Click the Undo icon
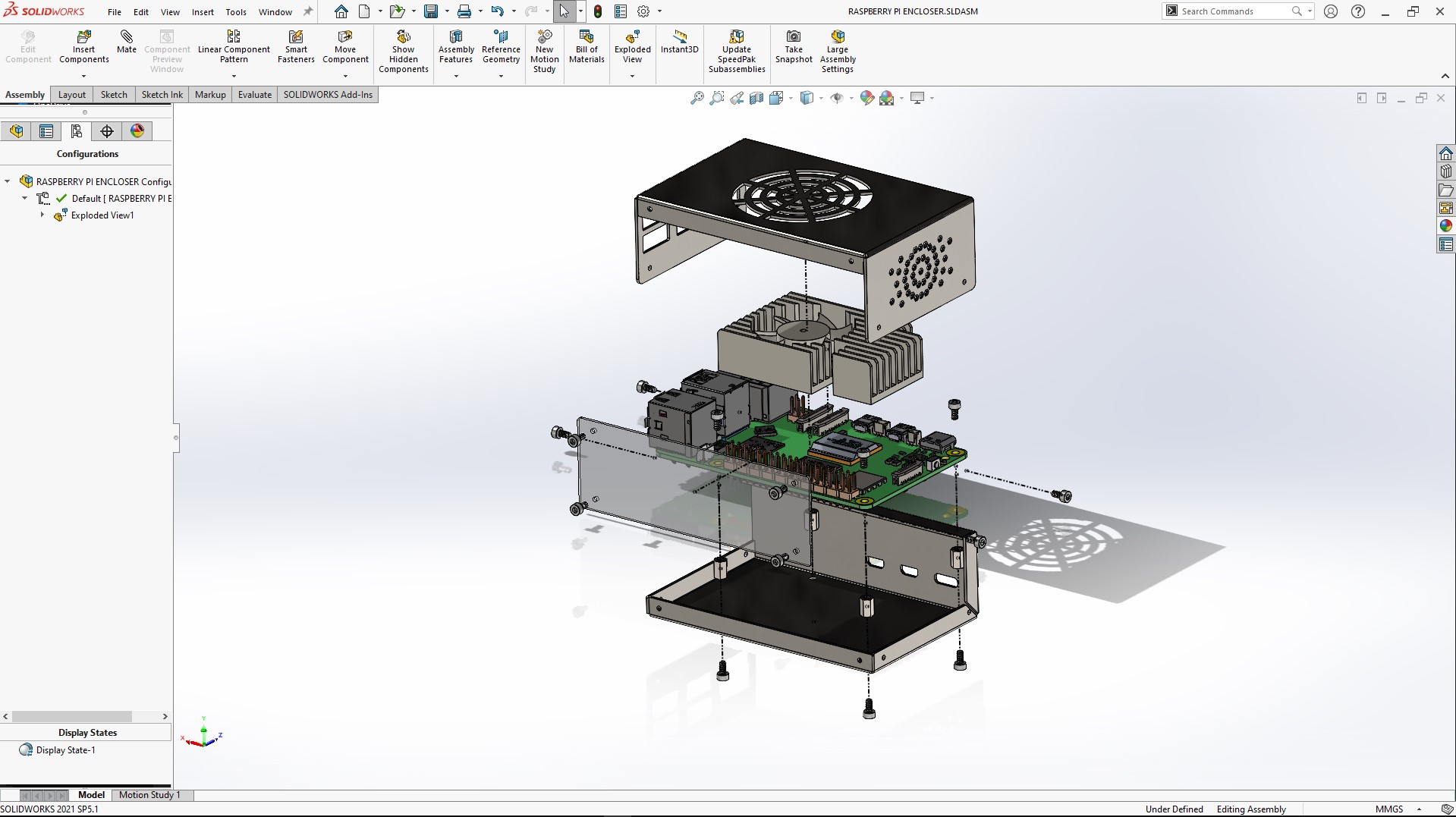 (x=498, y=11)
